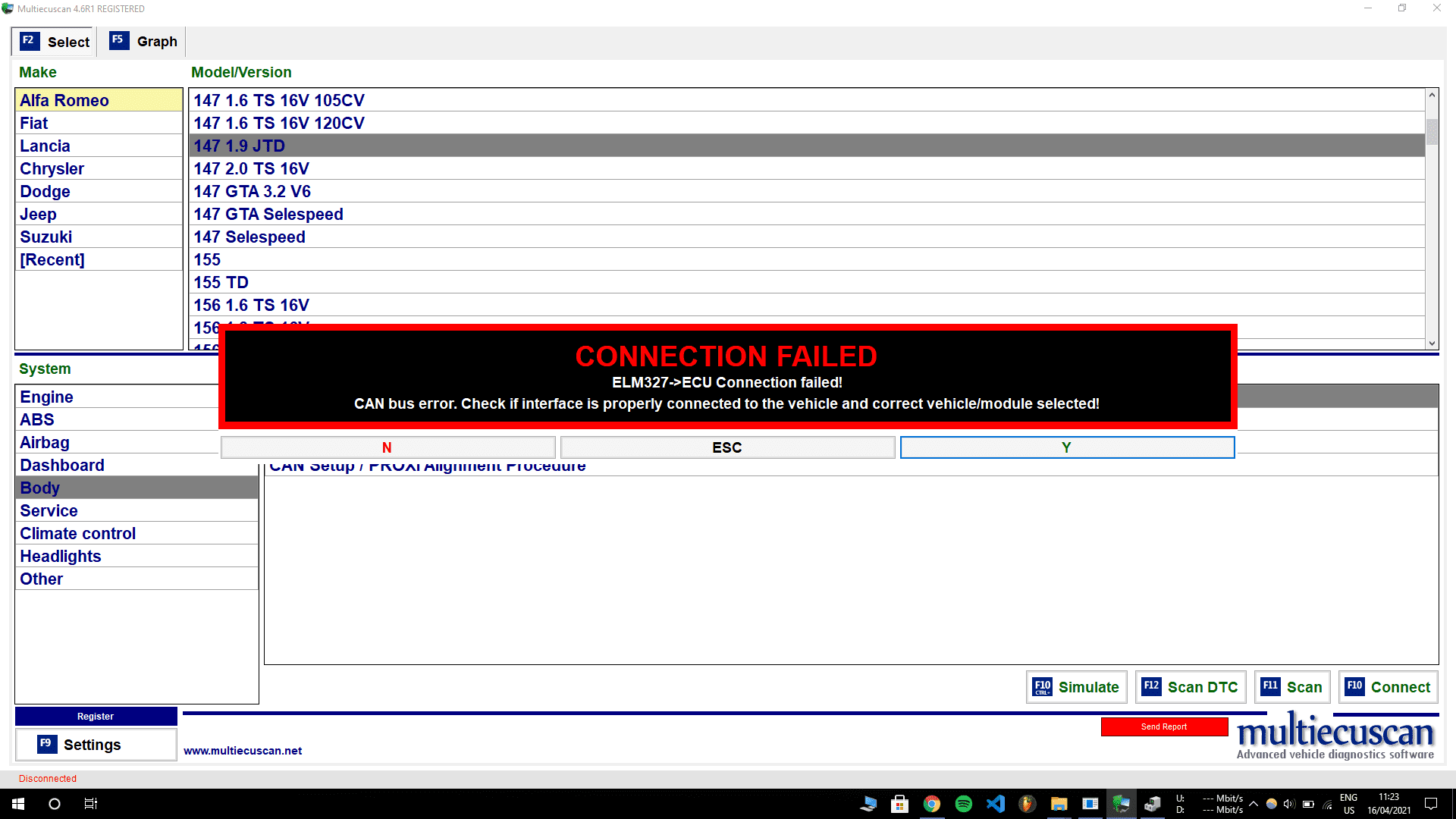Choose 147 GTA 3.2 V6 model
The width and height of the screenshot is (1456, 819).
807,191
